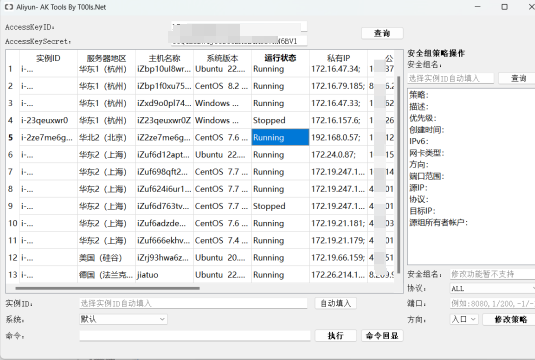Viewport: 535px width, 360px height.
Task: Click the horizontal scrollbar of instance table
Action: (107, 288)
